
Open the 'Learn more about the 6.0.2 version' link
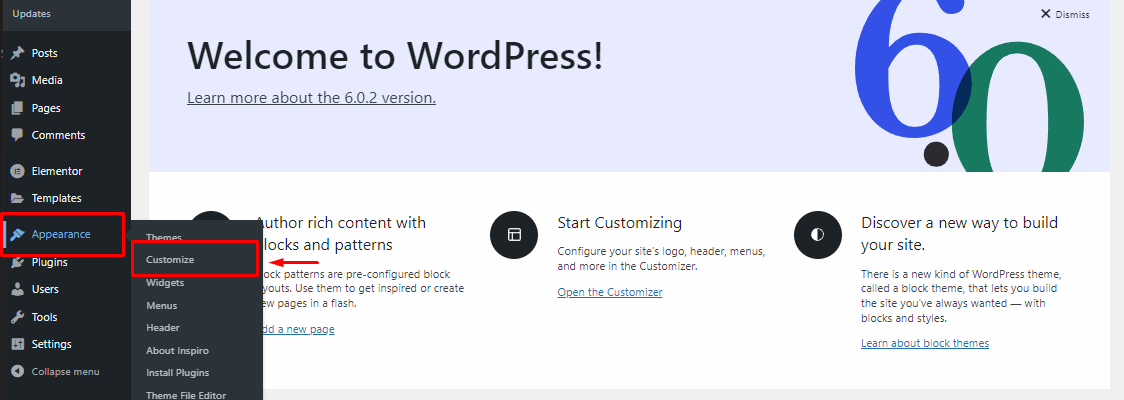pyautogui.click(x=311, y=98)
